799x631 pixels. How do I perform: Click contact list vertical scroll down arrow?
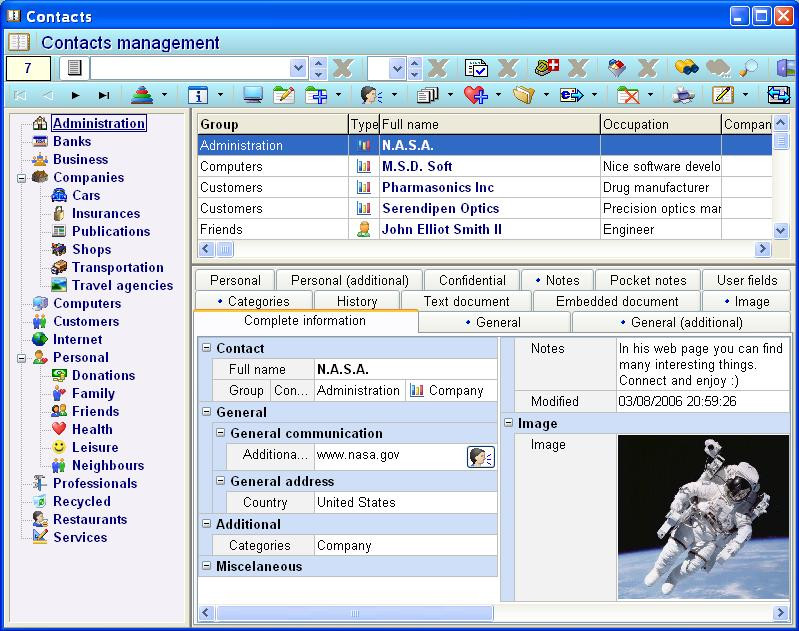(781, 230)
